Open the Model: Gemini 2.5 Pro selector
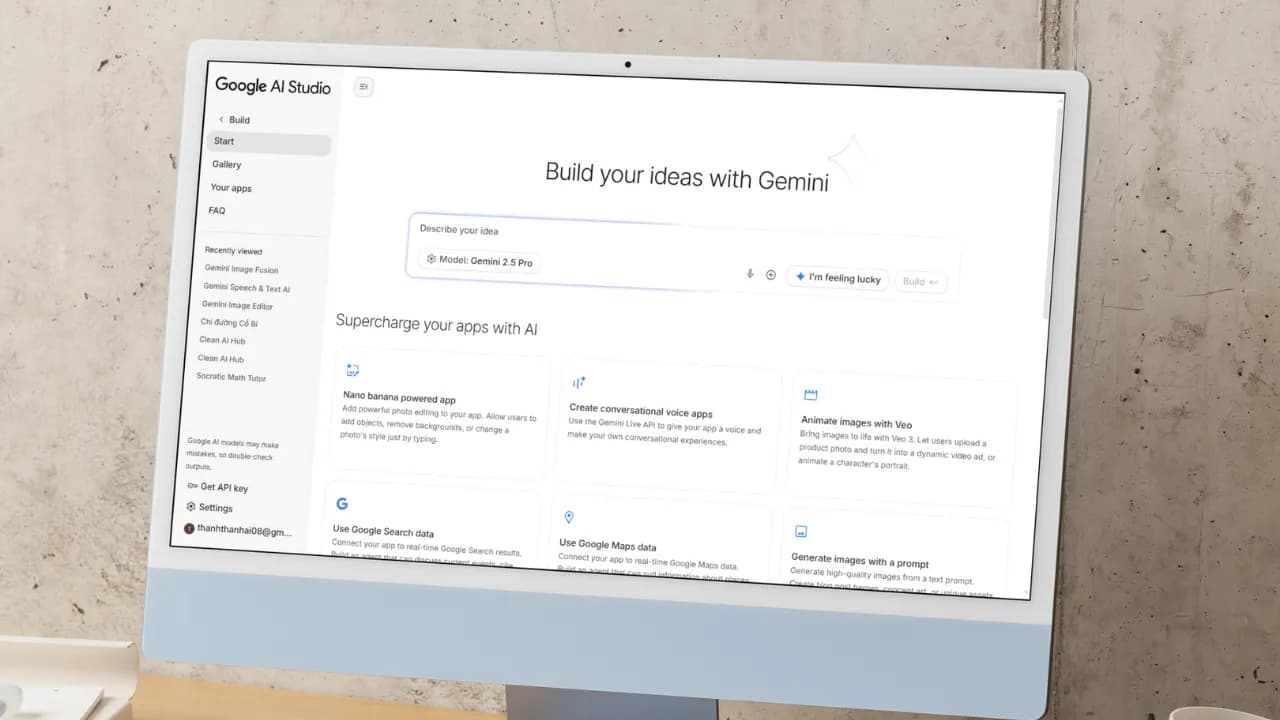 479,261
